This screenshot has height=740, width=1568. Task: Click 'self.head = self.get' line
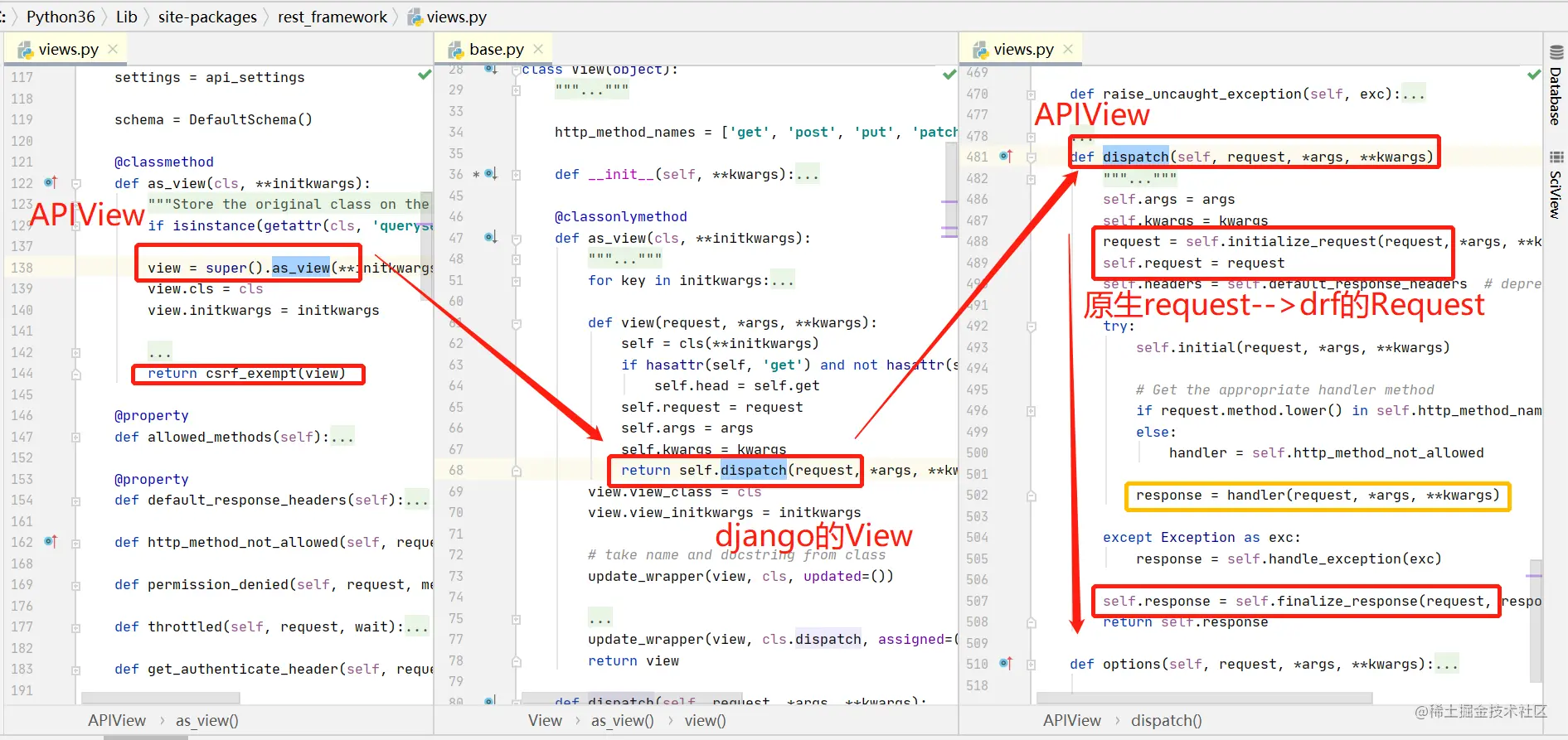pyautogui.click(x=736, y=385)
